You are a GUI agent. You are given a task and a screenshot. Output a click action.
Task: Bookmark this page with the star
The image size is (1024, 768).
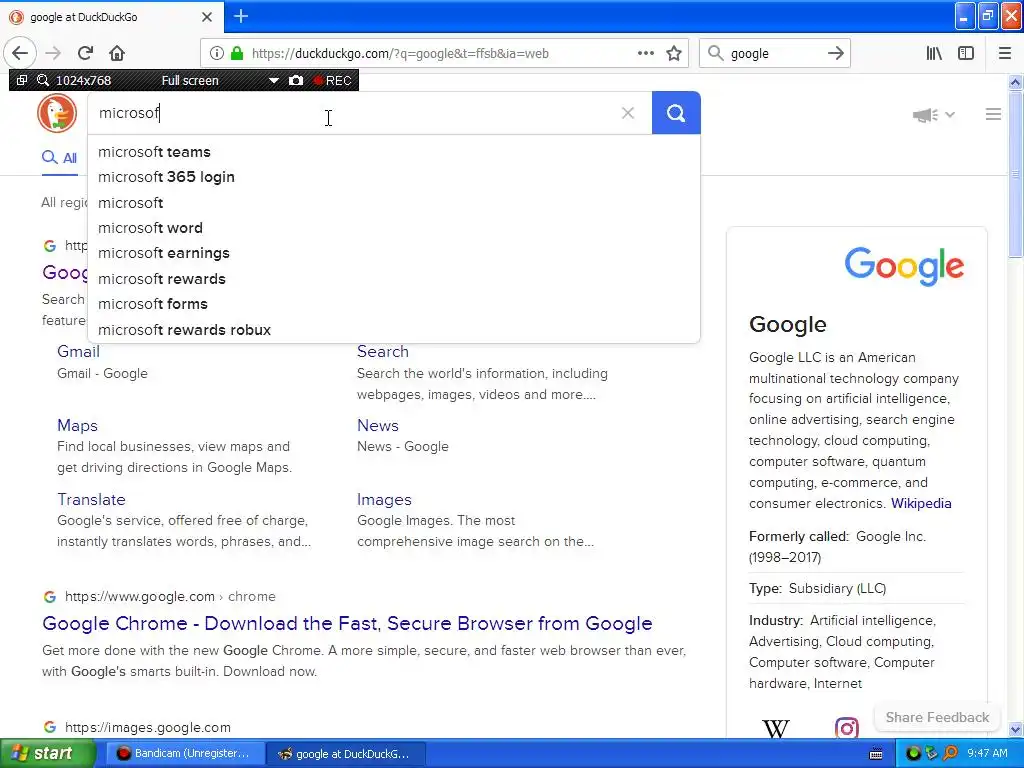click(674, 54)
